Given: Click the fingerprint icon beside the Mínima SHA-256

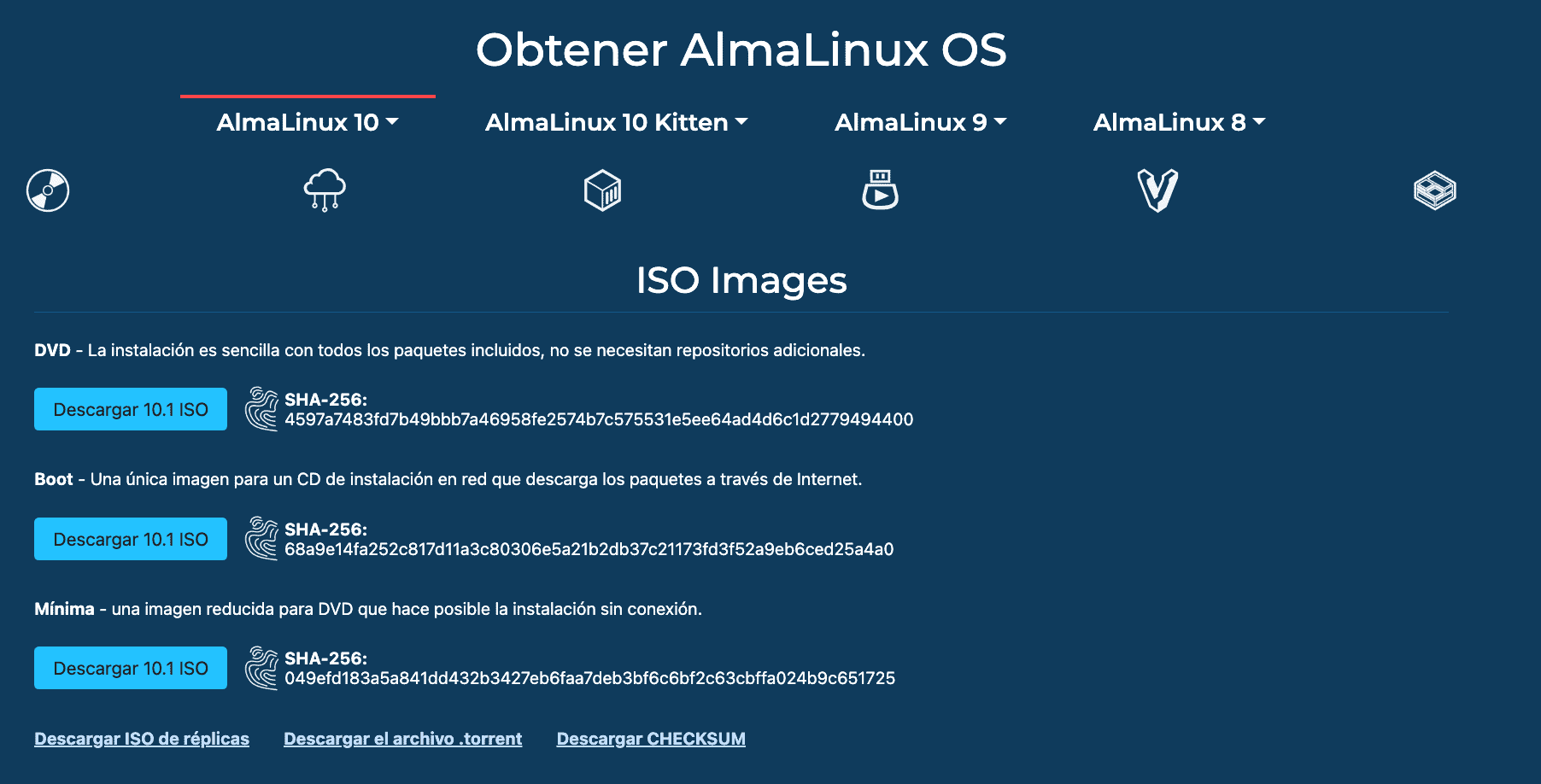Looking at the screenshot, I should pyautogui.click(x=261, y=668).
